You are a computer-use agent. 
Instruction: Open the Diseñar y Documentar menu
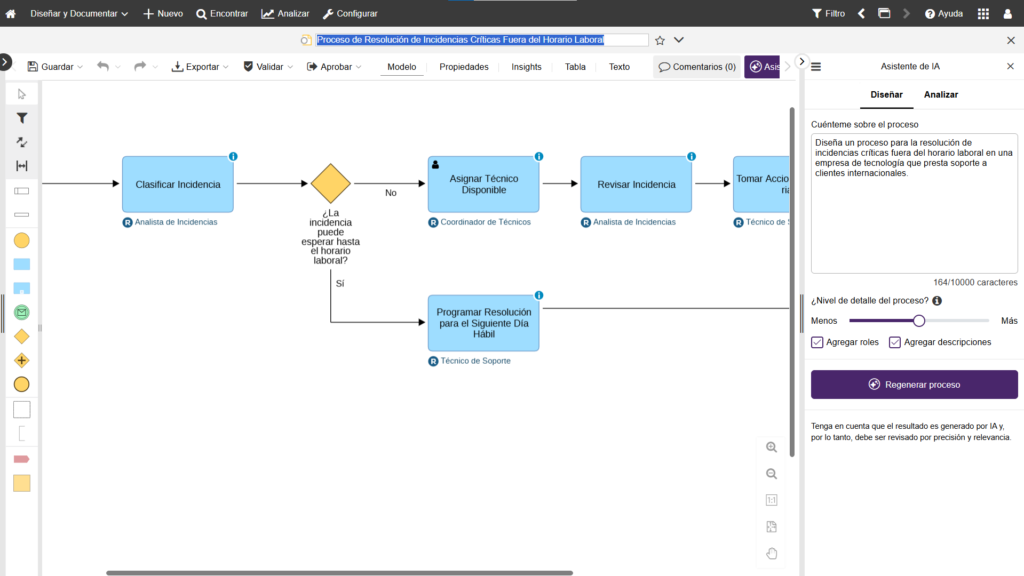pyautogui.click(x=80, y=14)
